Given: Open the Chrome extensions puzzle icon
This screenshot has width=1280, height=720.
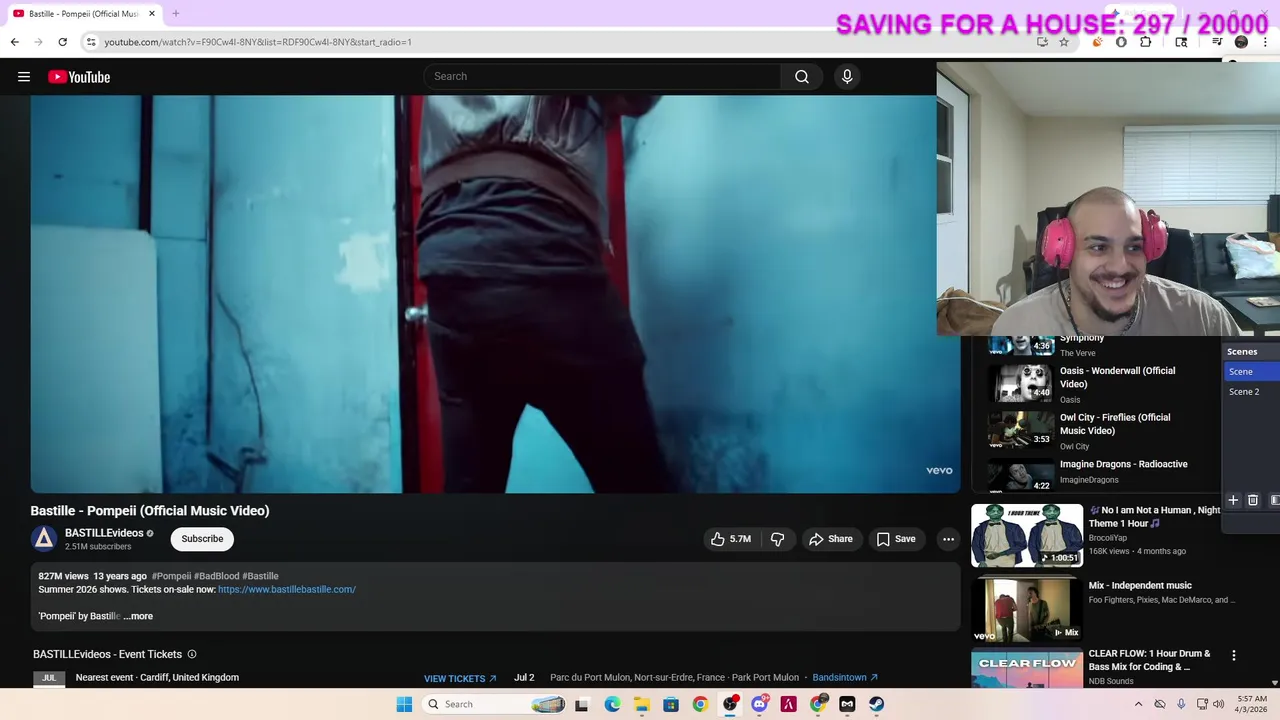Looking at the screenshot, I should click(1146, 42).
